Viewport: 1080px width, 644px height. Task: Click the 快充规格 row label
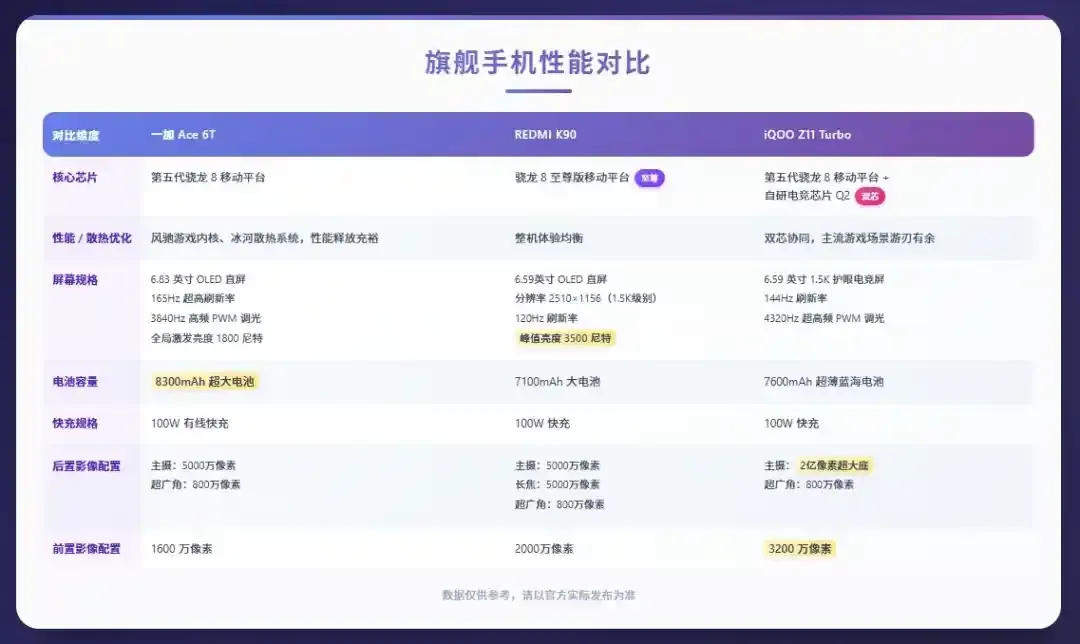tap(75, 423)
